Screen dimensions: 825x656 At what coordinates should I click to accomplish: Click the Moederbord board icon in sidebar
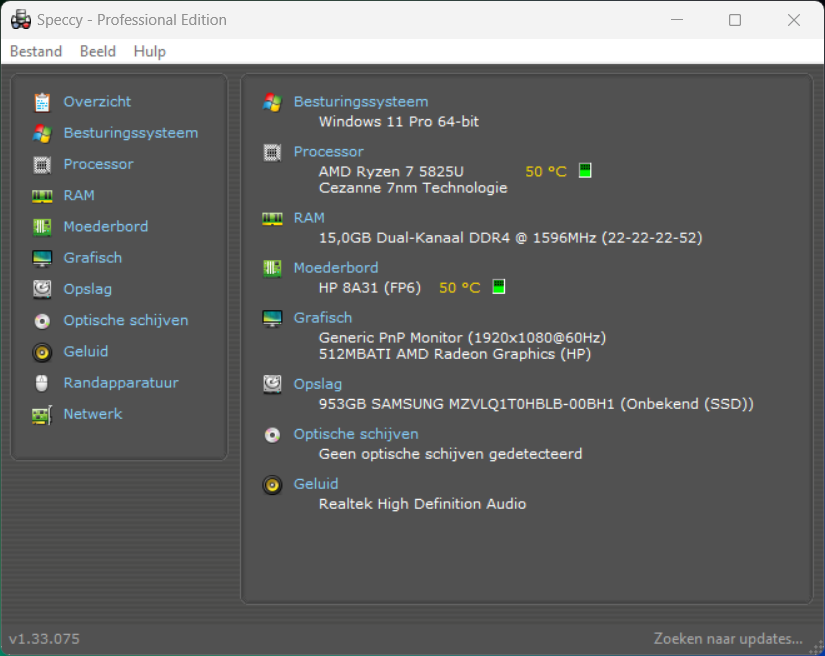coord(42,227)
